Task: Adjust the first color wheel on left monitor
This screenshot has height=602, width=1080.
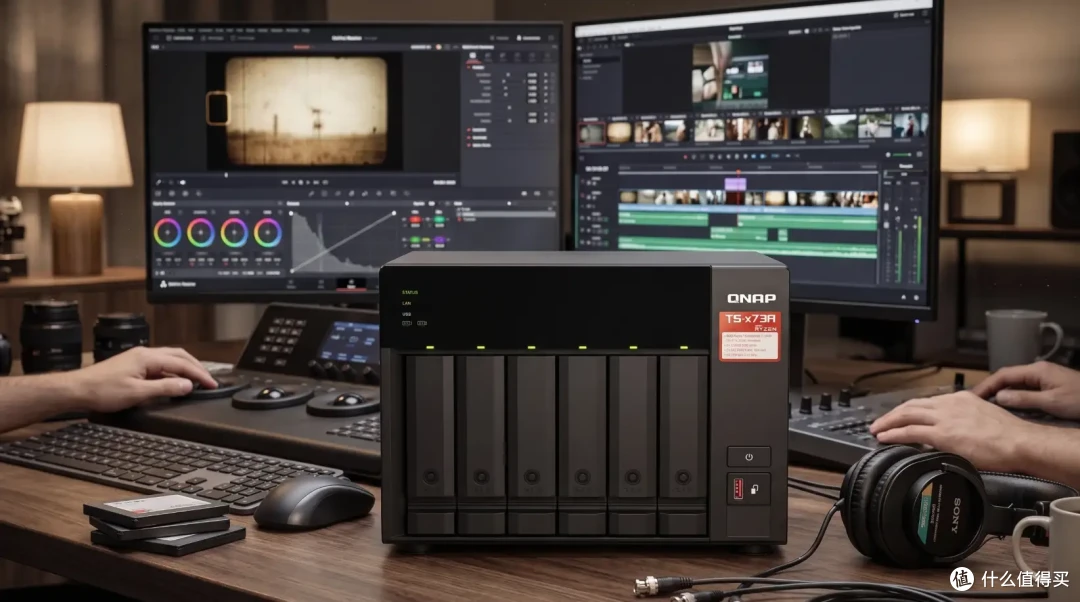Action: [x=167, y=233]
